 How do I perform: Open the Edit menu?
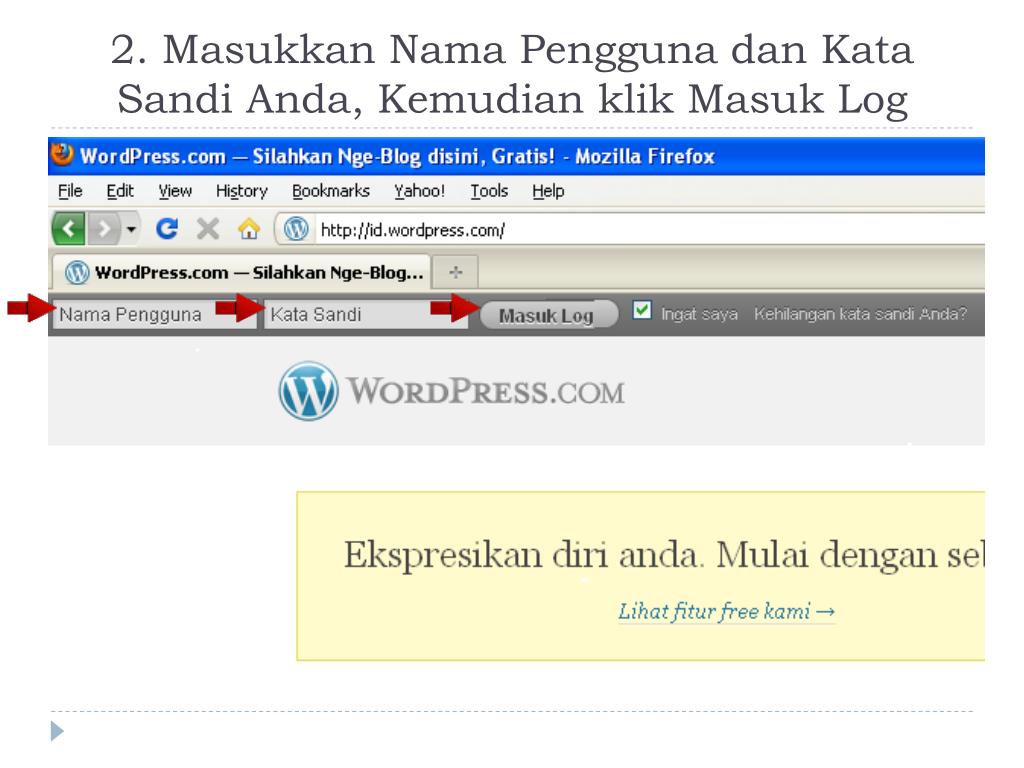pos(120,191)
